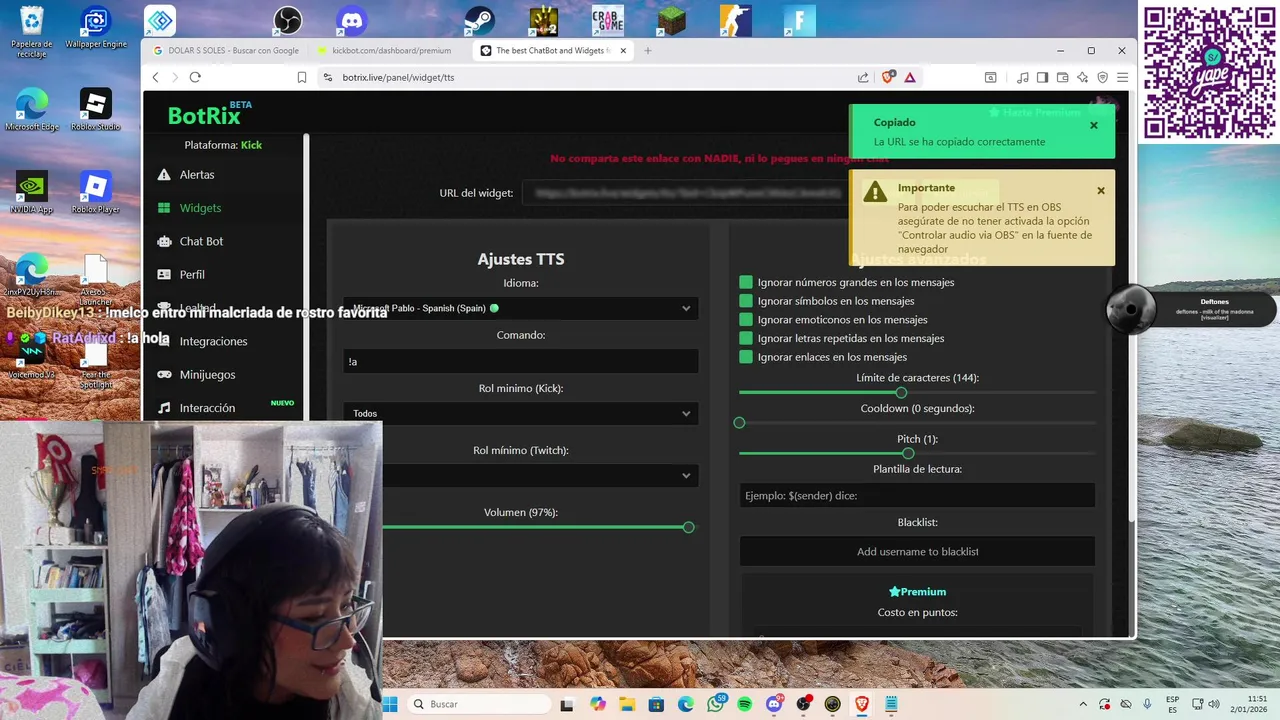Toggle Ignorar enlaces en los mensajes

coord(746,357)
